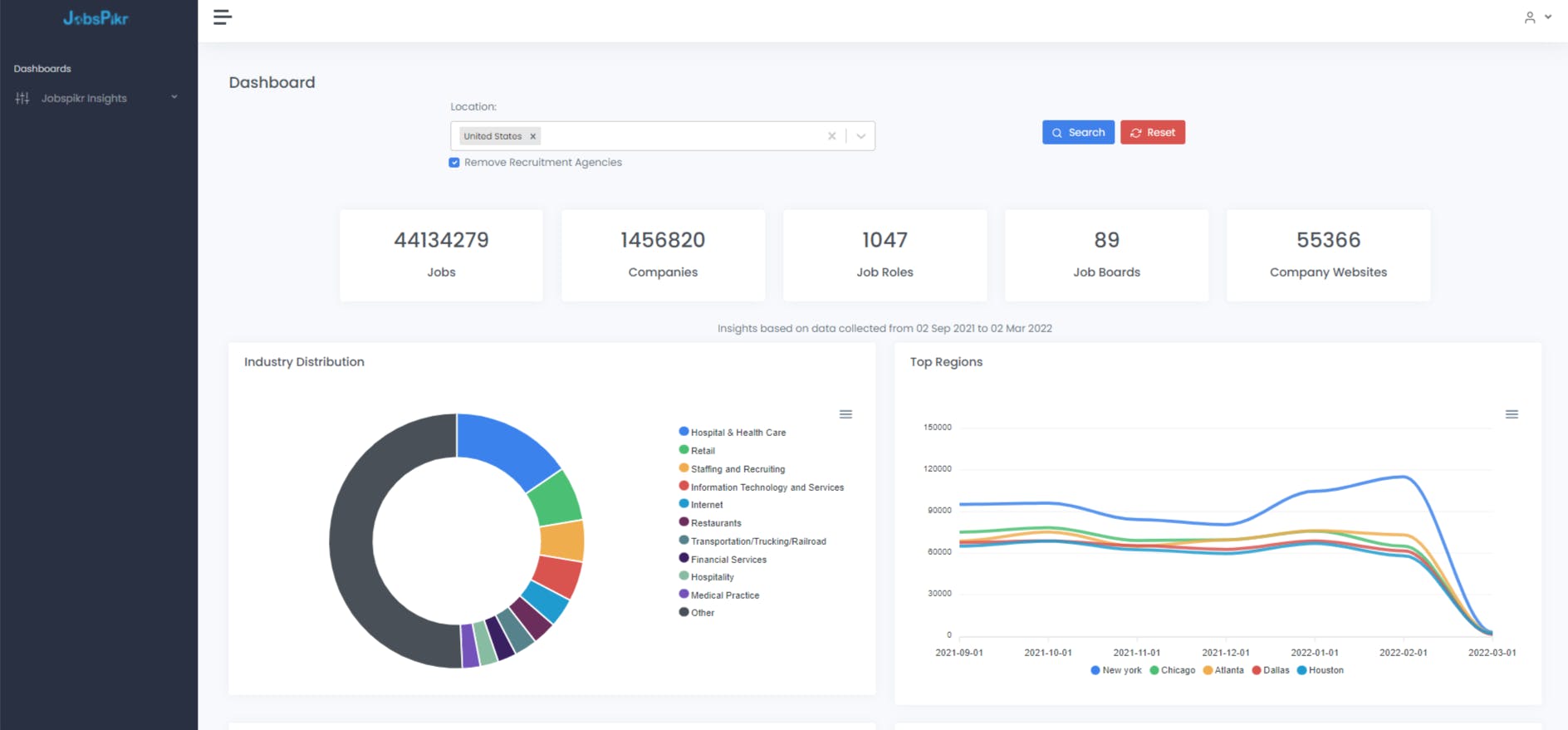Image resolution: width=1568 pixels, height=730 pixels.
Task: Expand the account dropdown caret
Action: [1548, 17]
